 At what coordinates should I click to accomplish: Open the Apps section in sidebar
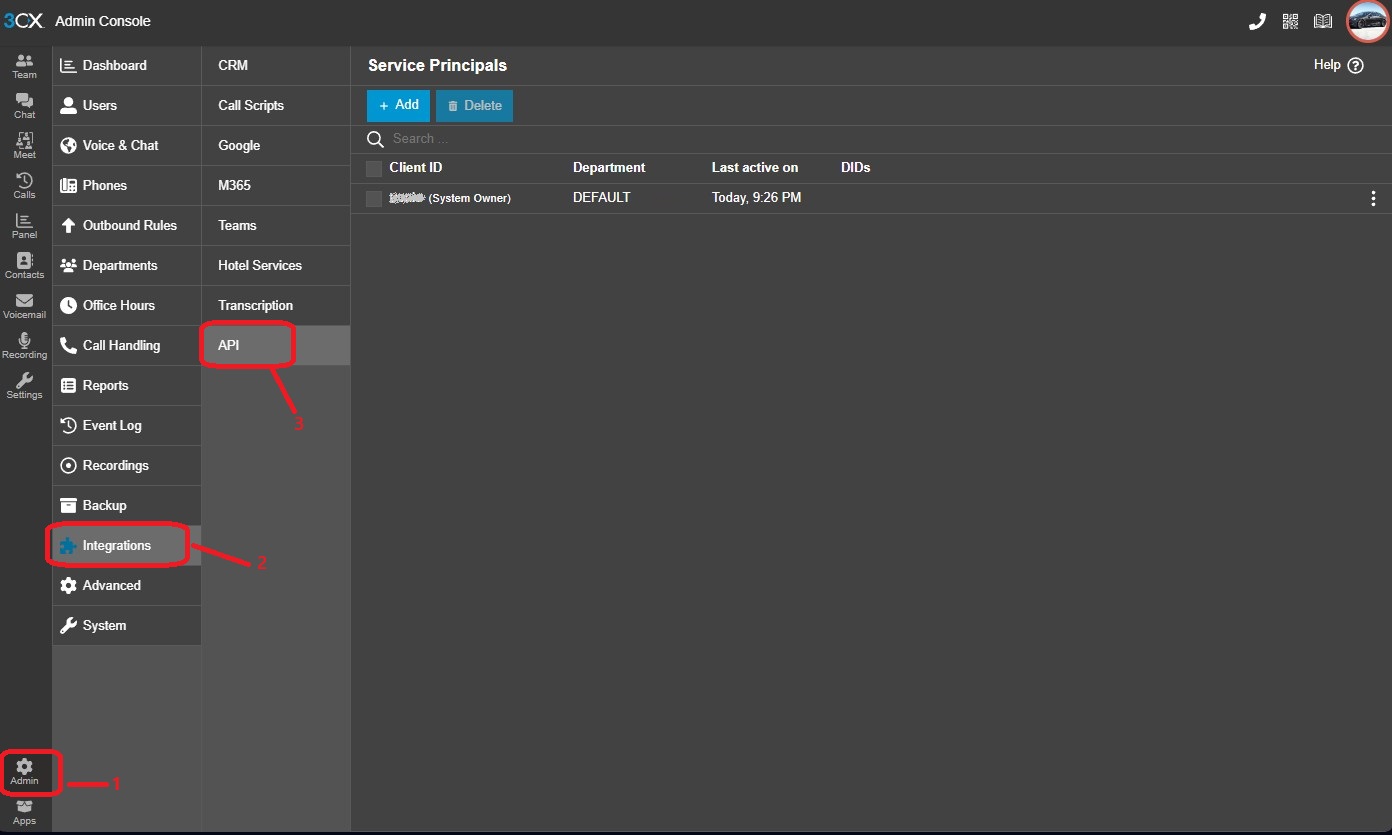(x=24, y=813)
